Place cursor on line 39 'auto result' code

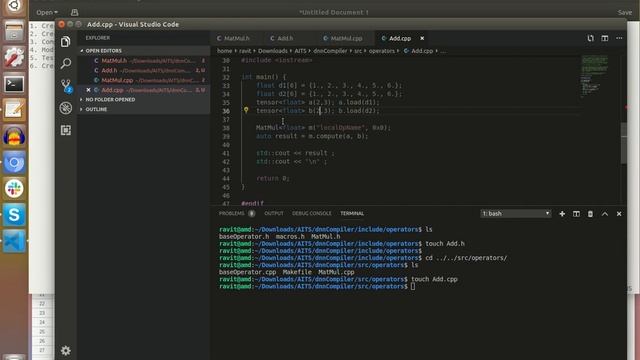coord(312,136)
